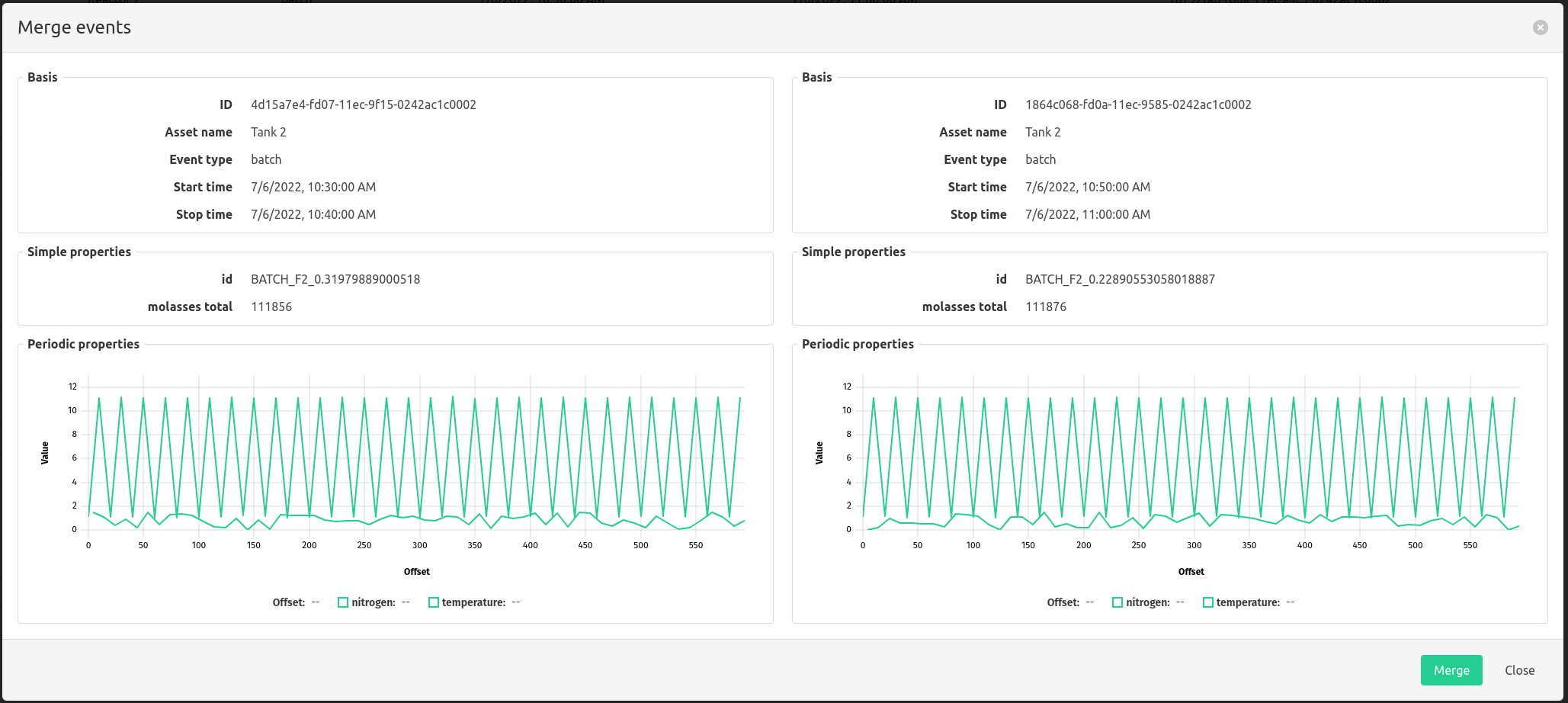Image resolution: width=1568 pixels, height=703 pixels.
Task: Click right chart Value axis label
Action: click(x=819, y=453)
